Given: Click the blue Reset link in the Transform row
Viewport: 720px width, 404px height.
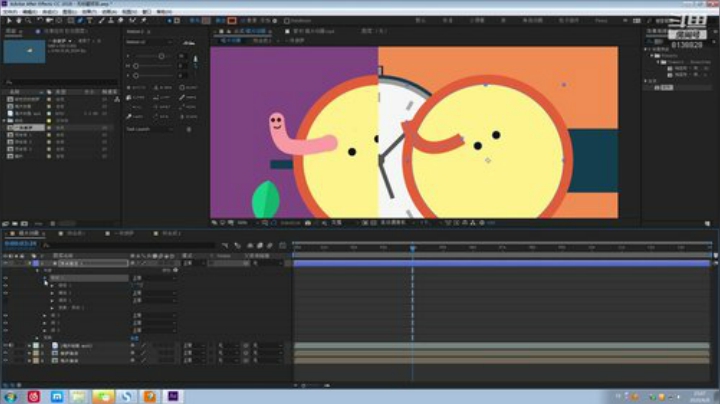Looking at the screenshot, I should [134, 338].
